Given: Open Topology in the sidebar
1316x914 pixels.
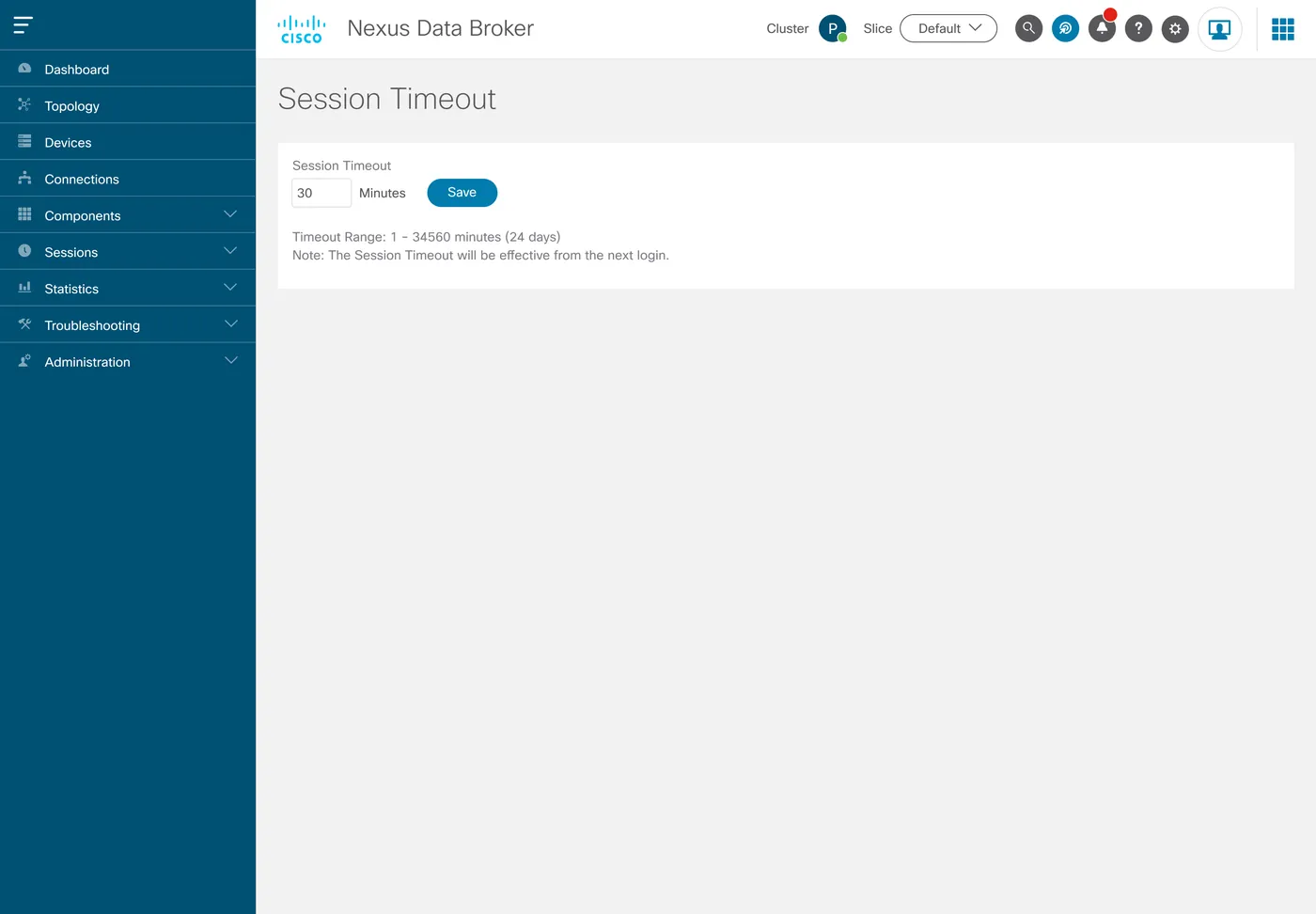Looking at the screenshot, I should [x=128, y=105].
